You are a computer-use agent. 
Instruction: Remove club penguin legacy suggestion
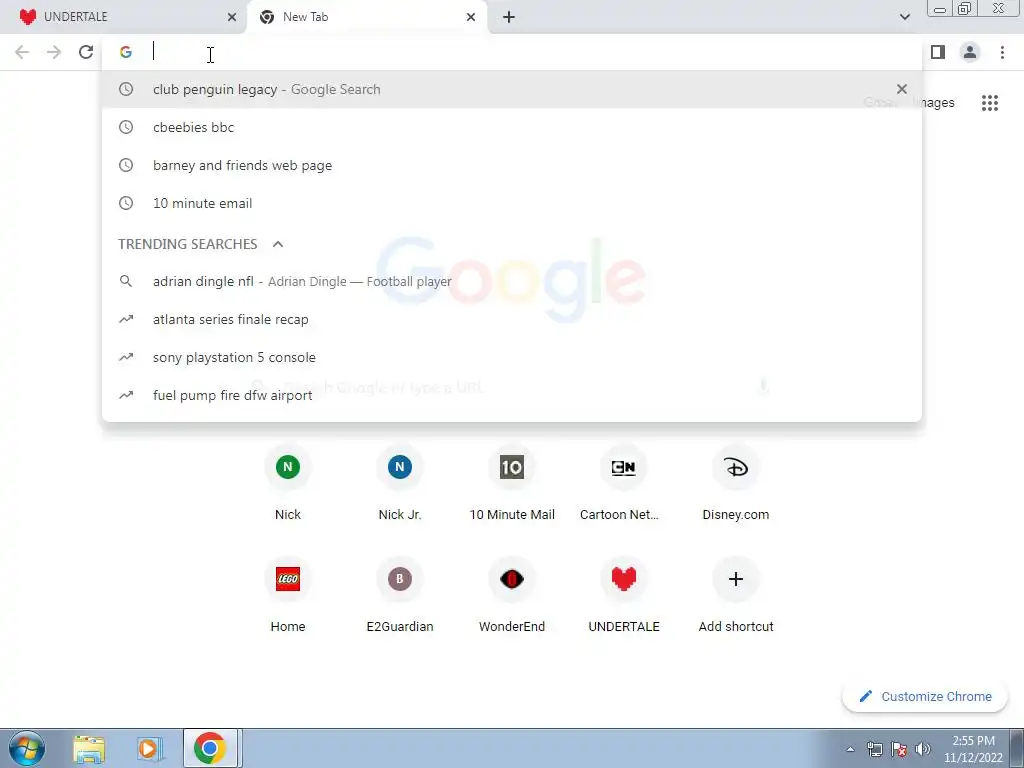click(x=902, y=89)
